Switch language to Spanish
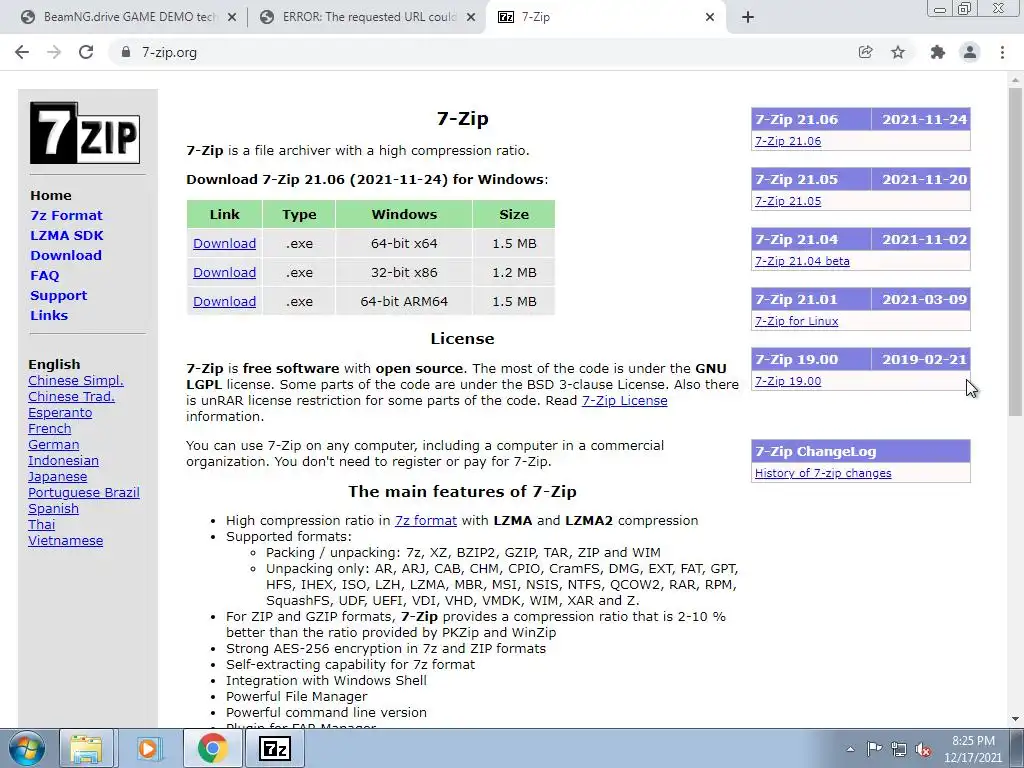This screenshot has width=1024, height=768. click(54, 509)
